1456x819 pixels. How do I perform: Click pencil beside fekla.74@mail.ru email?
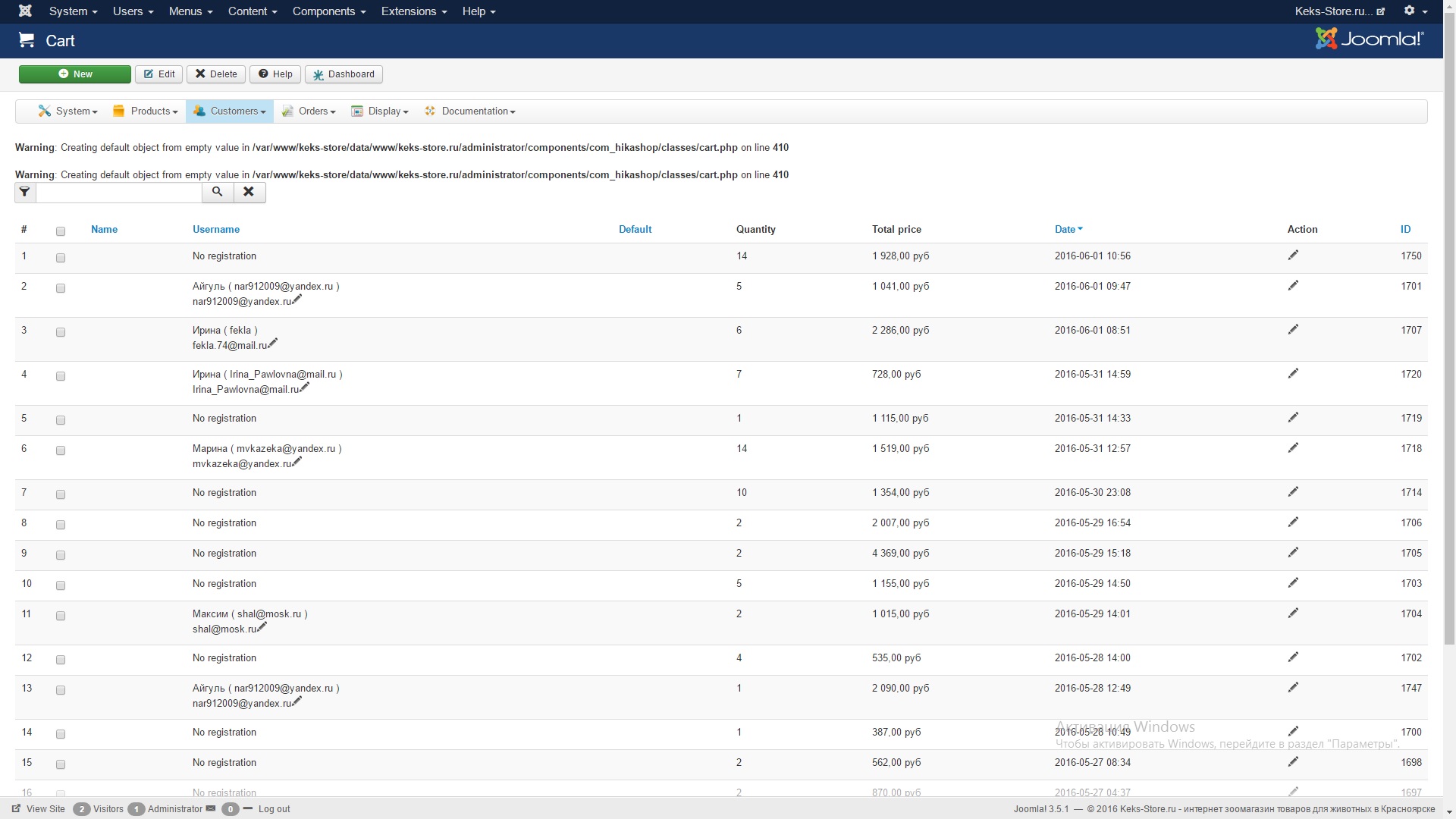[273, 343]
